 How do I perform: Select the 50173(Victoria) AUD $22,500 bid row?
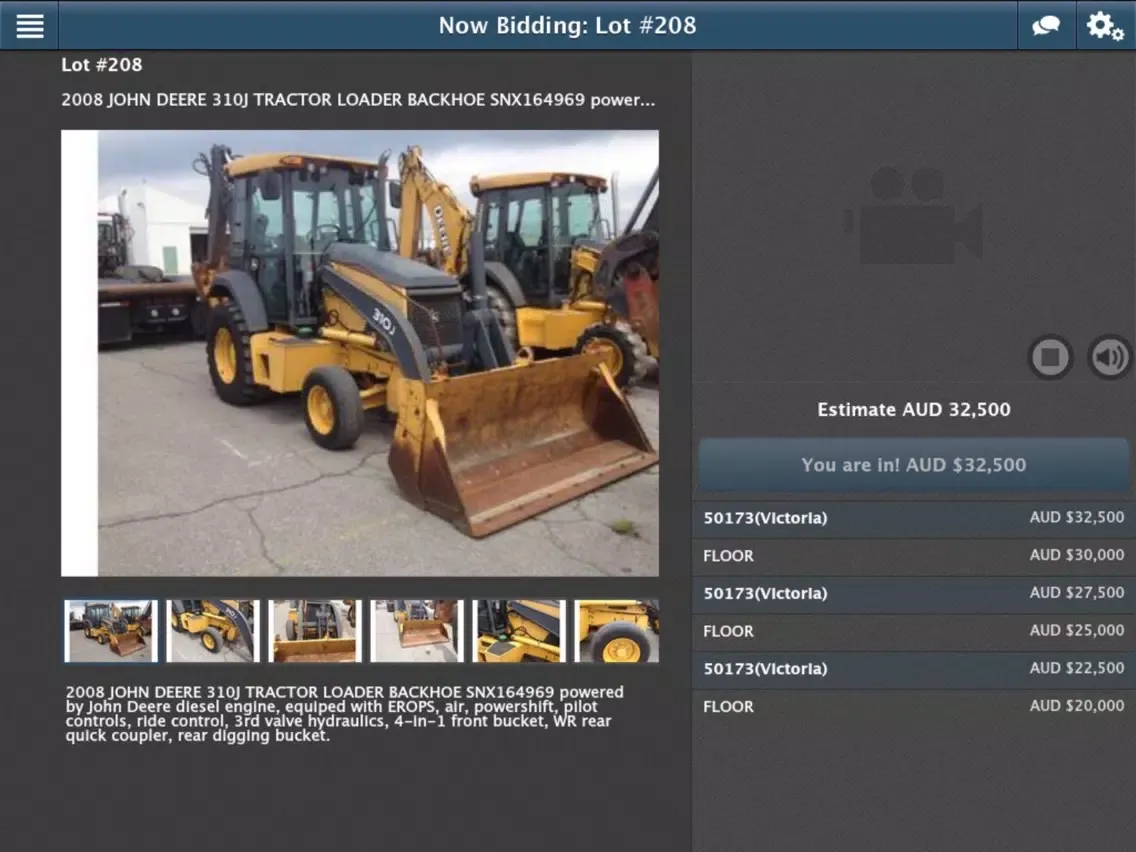coord(914,669)
